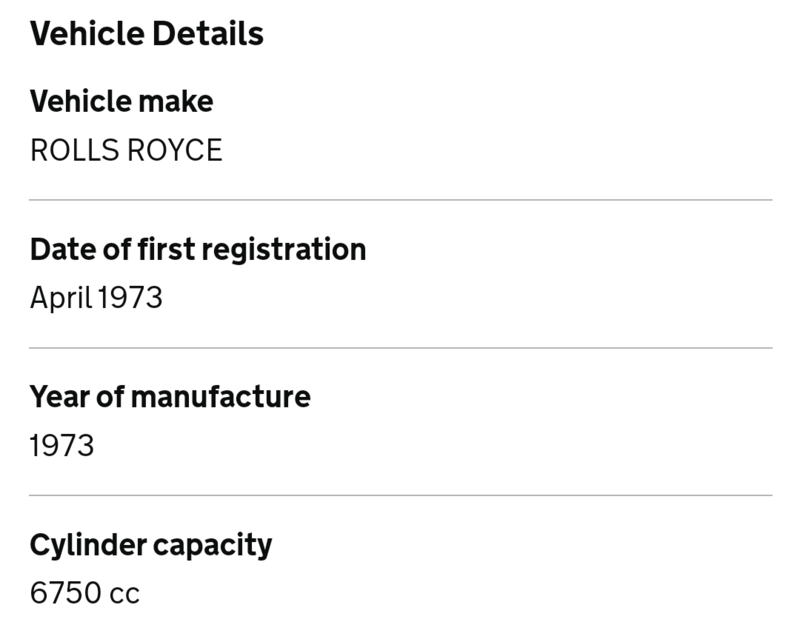Click the April 1973 registration value
The width and height of the screenshot is (800, 622).
click(x=96, y=297)
